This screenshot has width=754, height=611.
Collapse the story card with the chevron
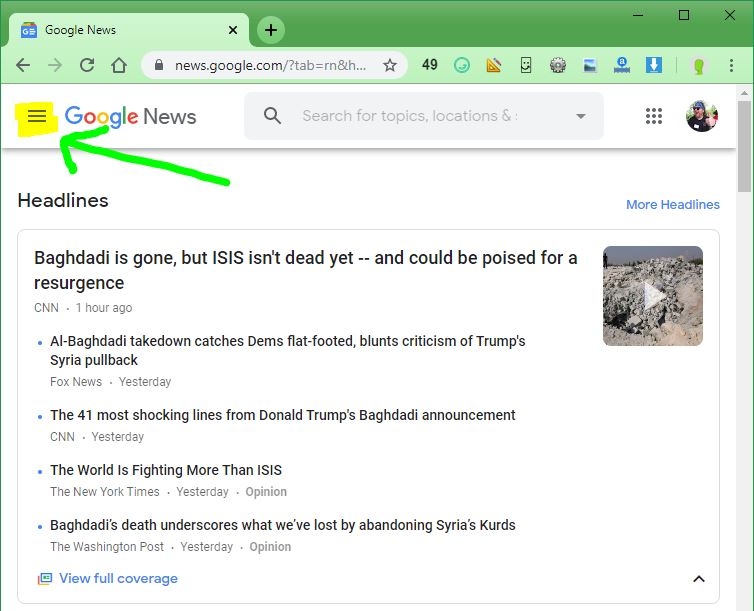tap(699, 579)
